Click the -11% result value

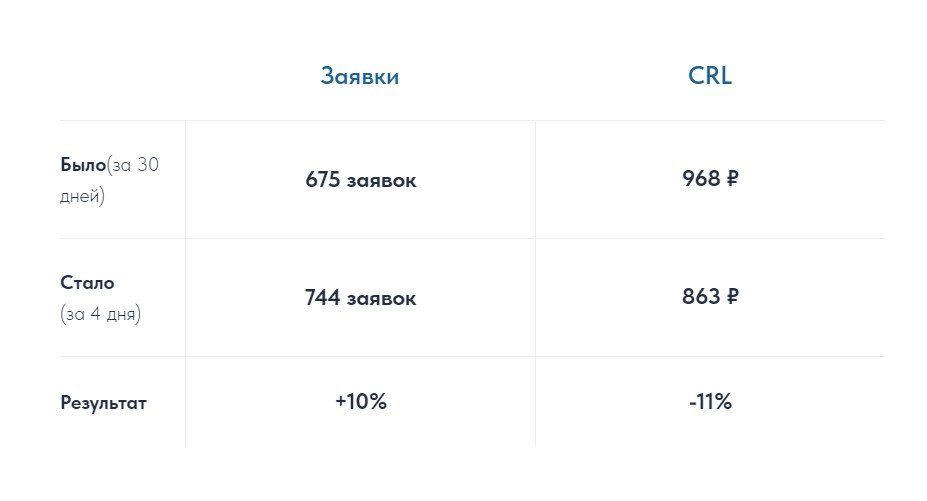click(710, 402)
